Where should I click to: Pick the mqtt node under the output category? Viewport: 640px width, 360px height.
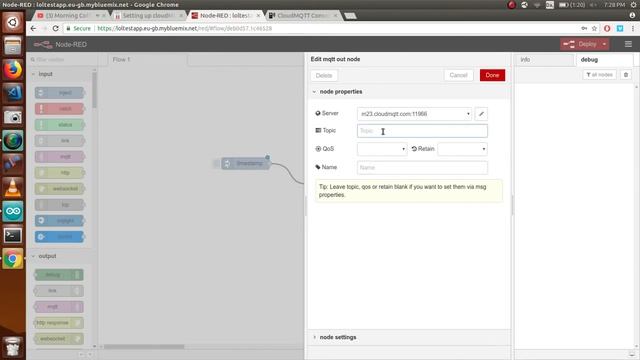(x=59, y=307)
